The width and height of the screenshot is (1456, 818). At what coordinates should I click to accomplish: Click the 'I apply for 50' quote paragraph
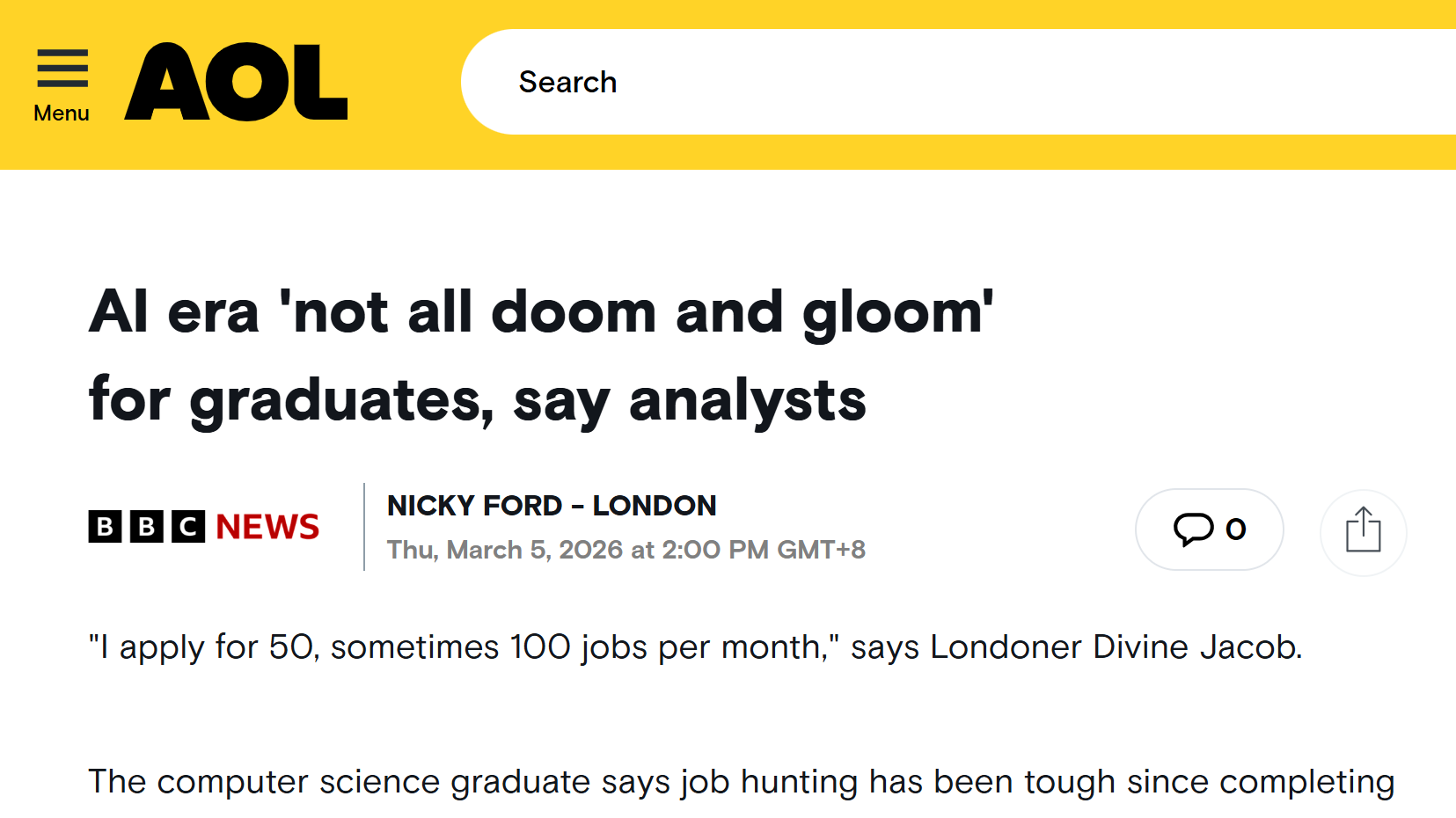point(695,647)
